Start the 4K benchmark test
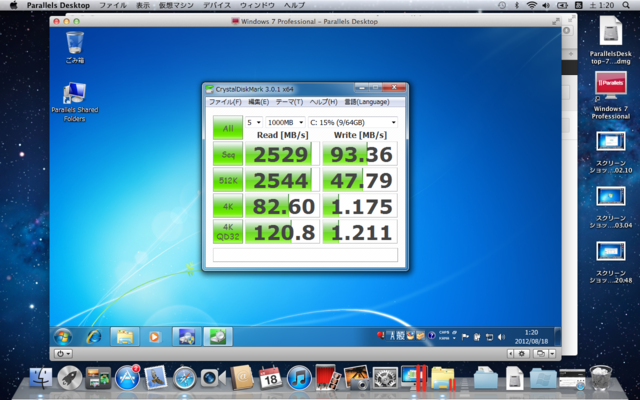 (228, 206)
